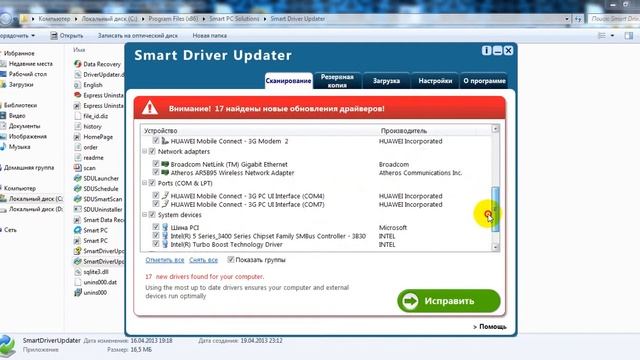Click the Снять все link
This screenshot has height=360, width=640.
[203, 260]
